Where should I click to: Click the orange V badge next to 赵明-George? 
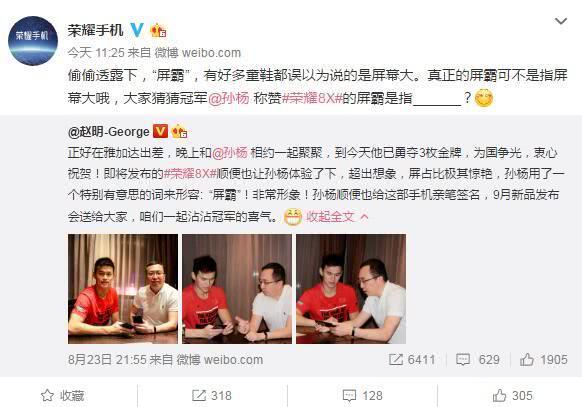pos(160,131)
